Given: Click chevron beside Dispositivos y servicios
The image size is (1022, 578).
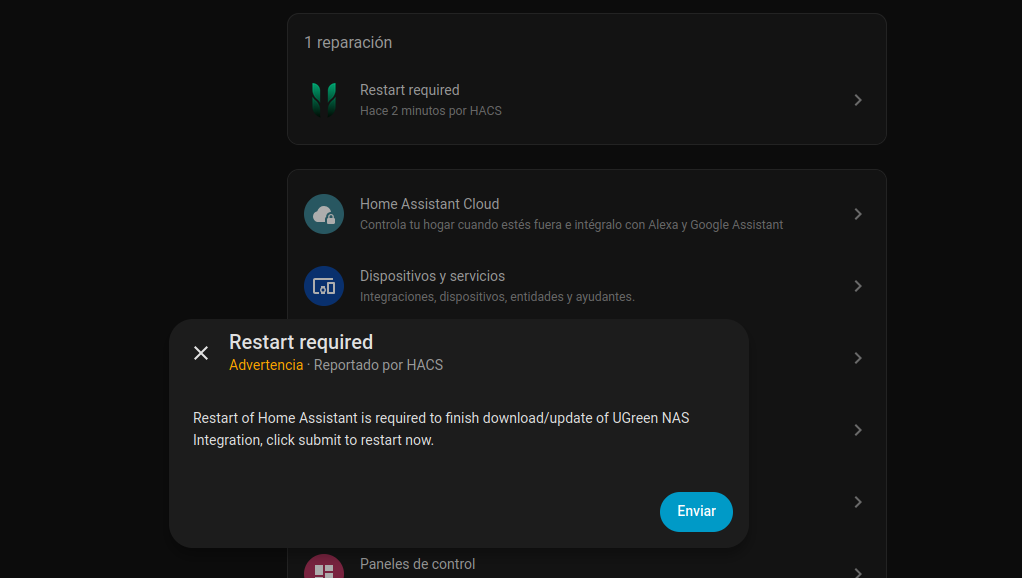Looking at the screenshot, I should point(857,286).
